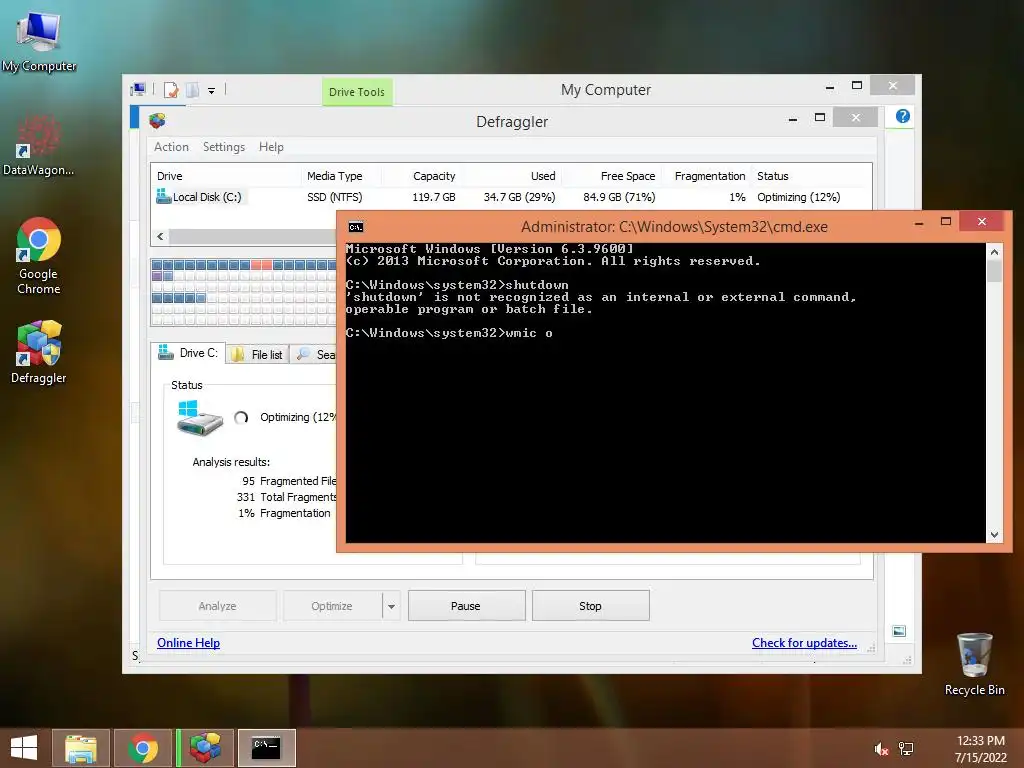The image size is (1024, 768).
Task: Click the "SSD (NTFS)" cell
Action: point(334,197)
